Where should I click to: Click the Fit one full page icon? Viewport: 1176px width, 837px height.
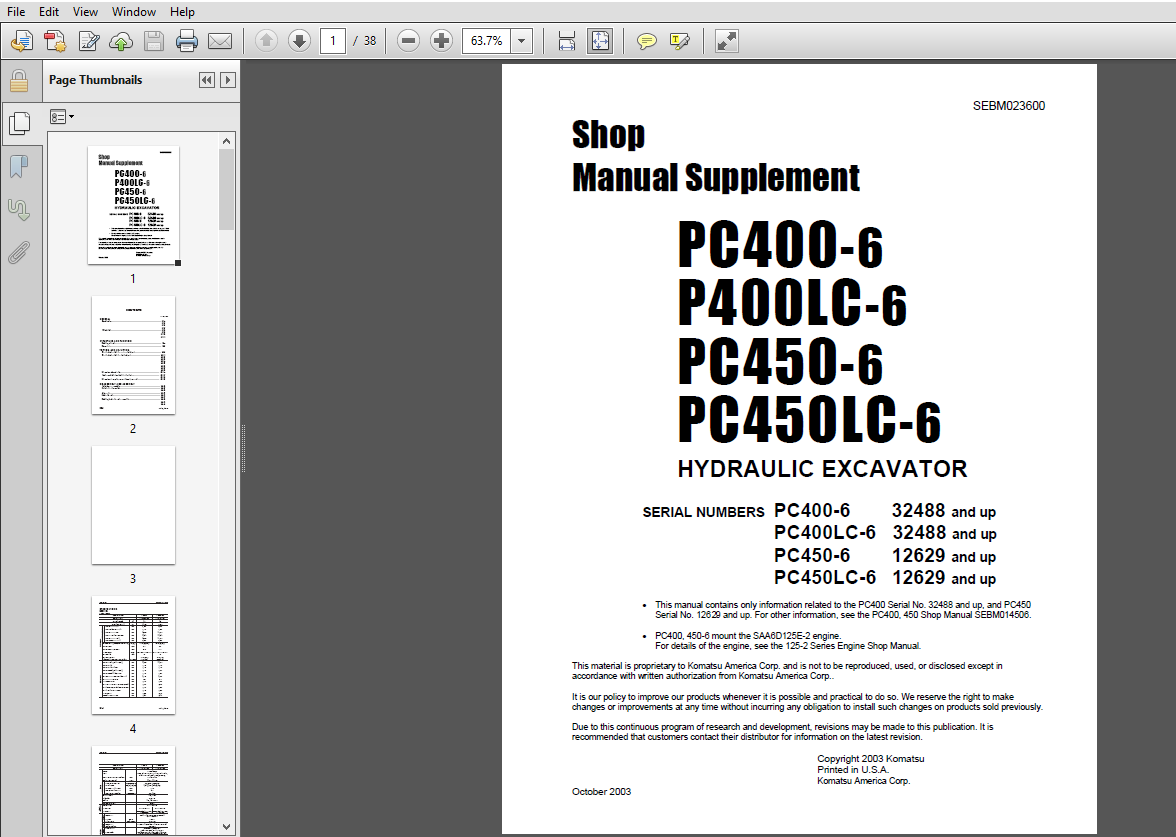coord(600,40)
